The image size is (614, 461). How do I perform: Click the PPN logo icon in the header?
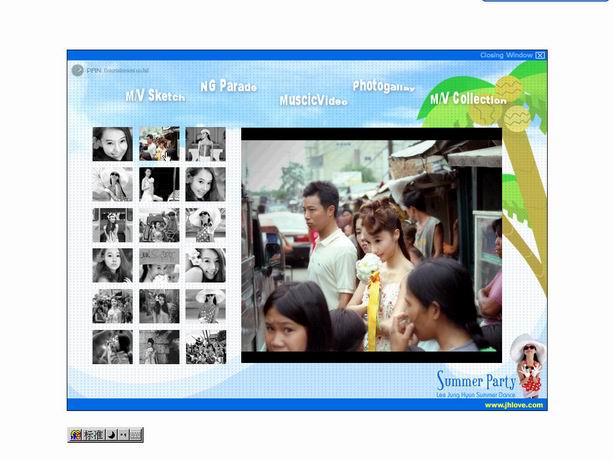78,71
